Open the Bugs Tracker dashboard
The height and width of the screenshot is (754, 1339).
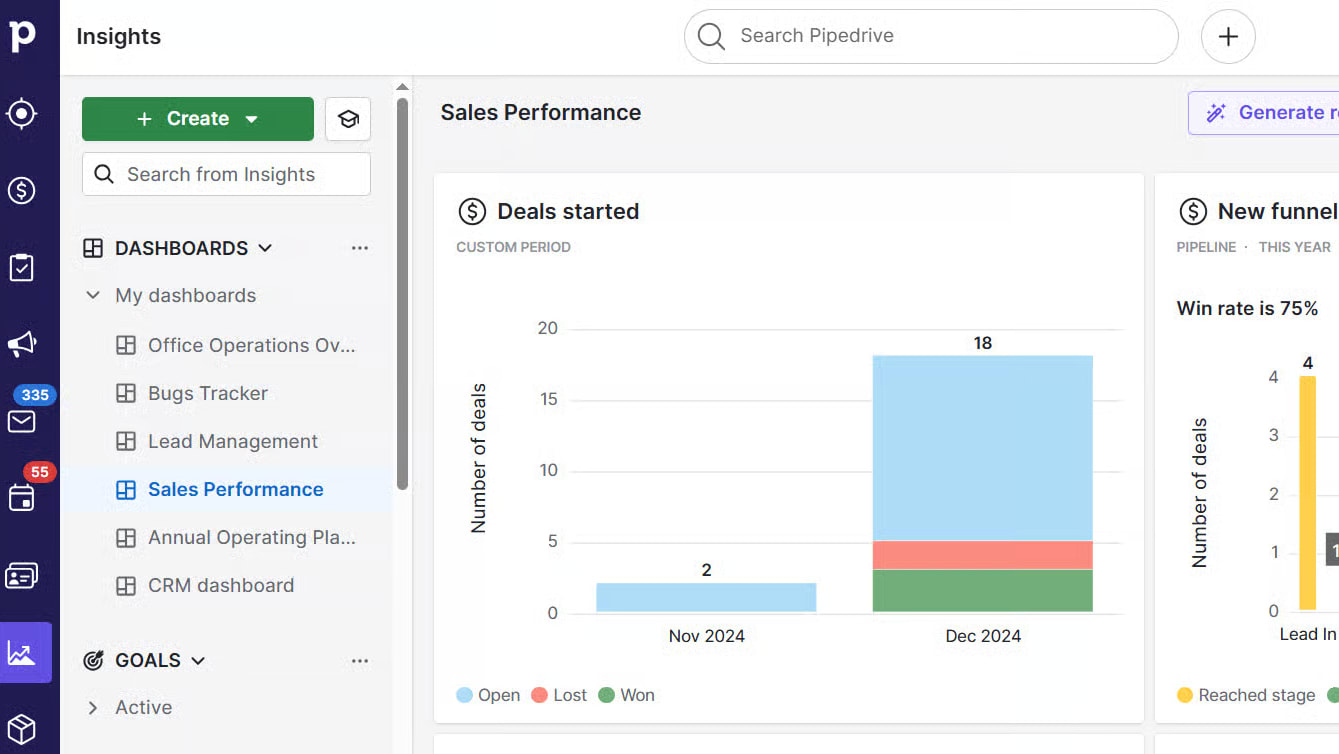click(208, 393)
